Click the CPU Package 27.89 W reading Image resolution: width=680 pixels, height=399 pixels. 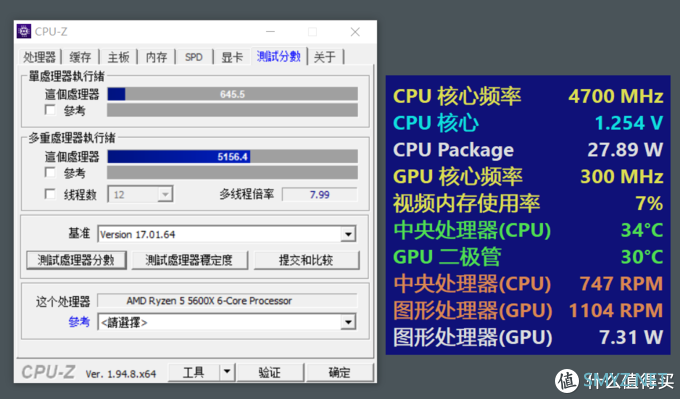(528, 150)
